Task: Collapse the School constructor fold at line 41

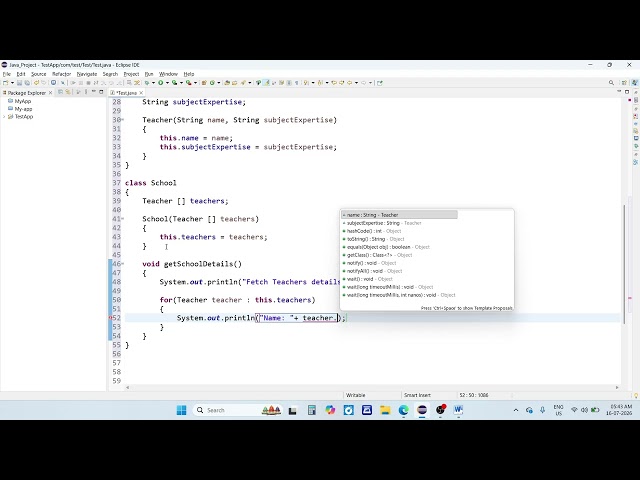Action: point(123,219)
